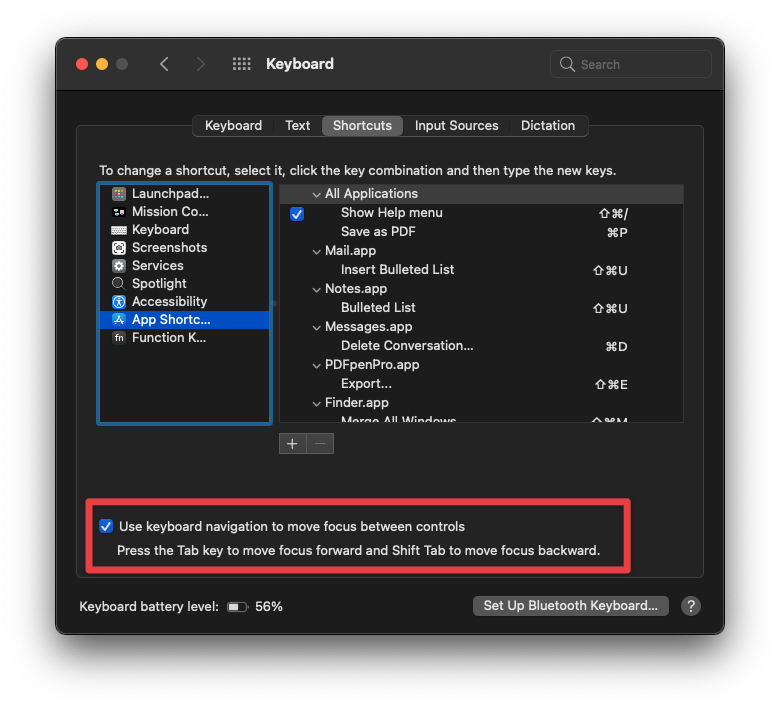Image resolution: width=780 pixels, height=708 pixels.
Task: Collapse the PDFpenPro.app group
Action: [316, 365]
